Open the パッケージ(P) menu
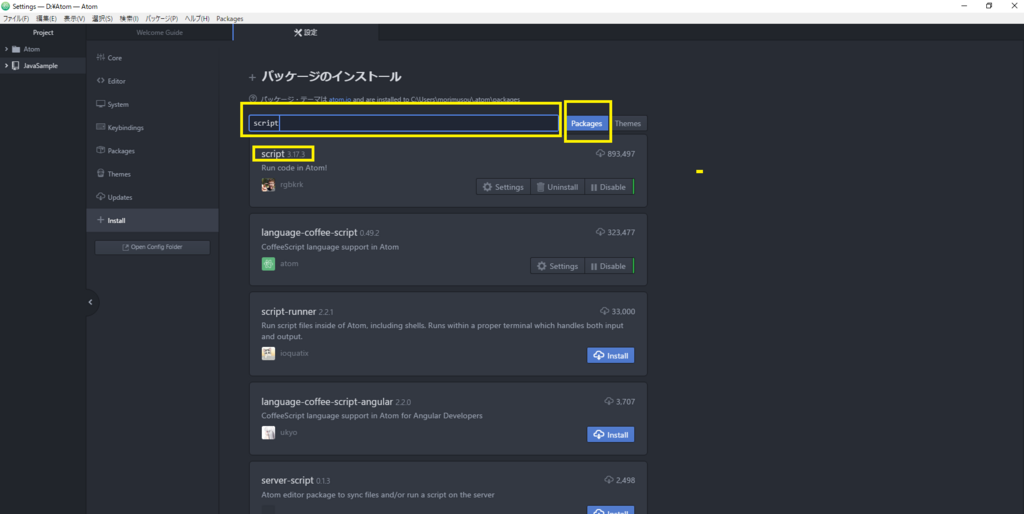The image size is (1024, 514). (x=161, y=19)
